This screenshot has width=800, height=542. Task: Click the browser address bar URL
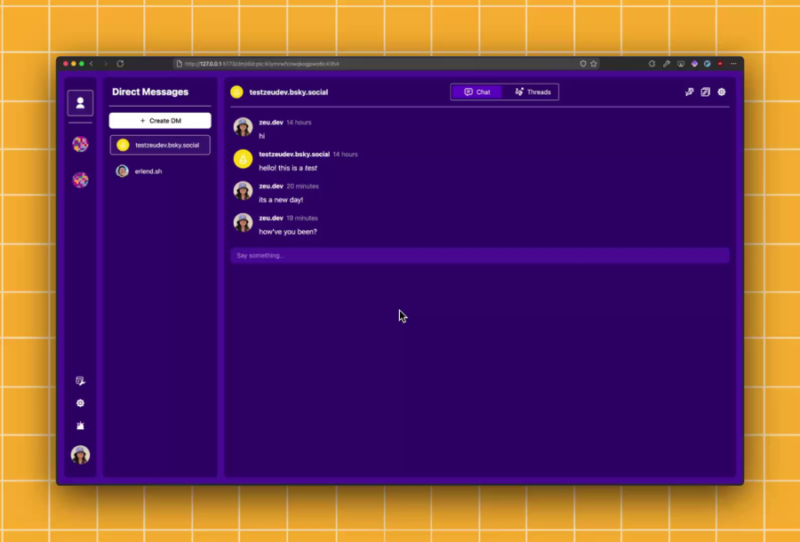pyautogui.click(x=262, y=64)
